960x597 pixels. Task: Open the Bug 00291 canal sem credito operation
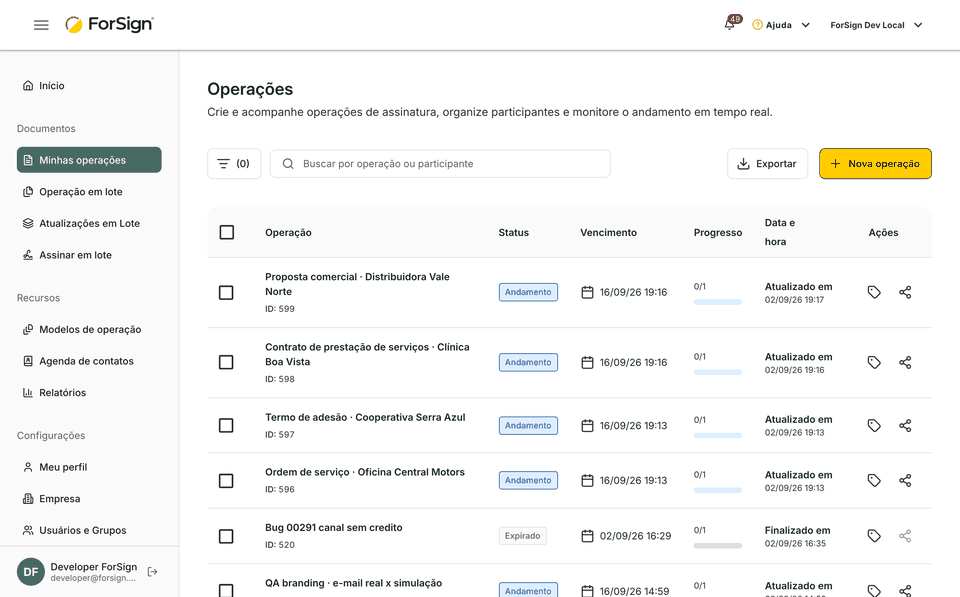[334, 527]
